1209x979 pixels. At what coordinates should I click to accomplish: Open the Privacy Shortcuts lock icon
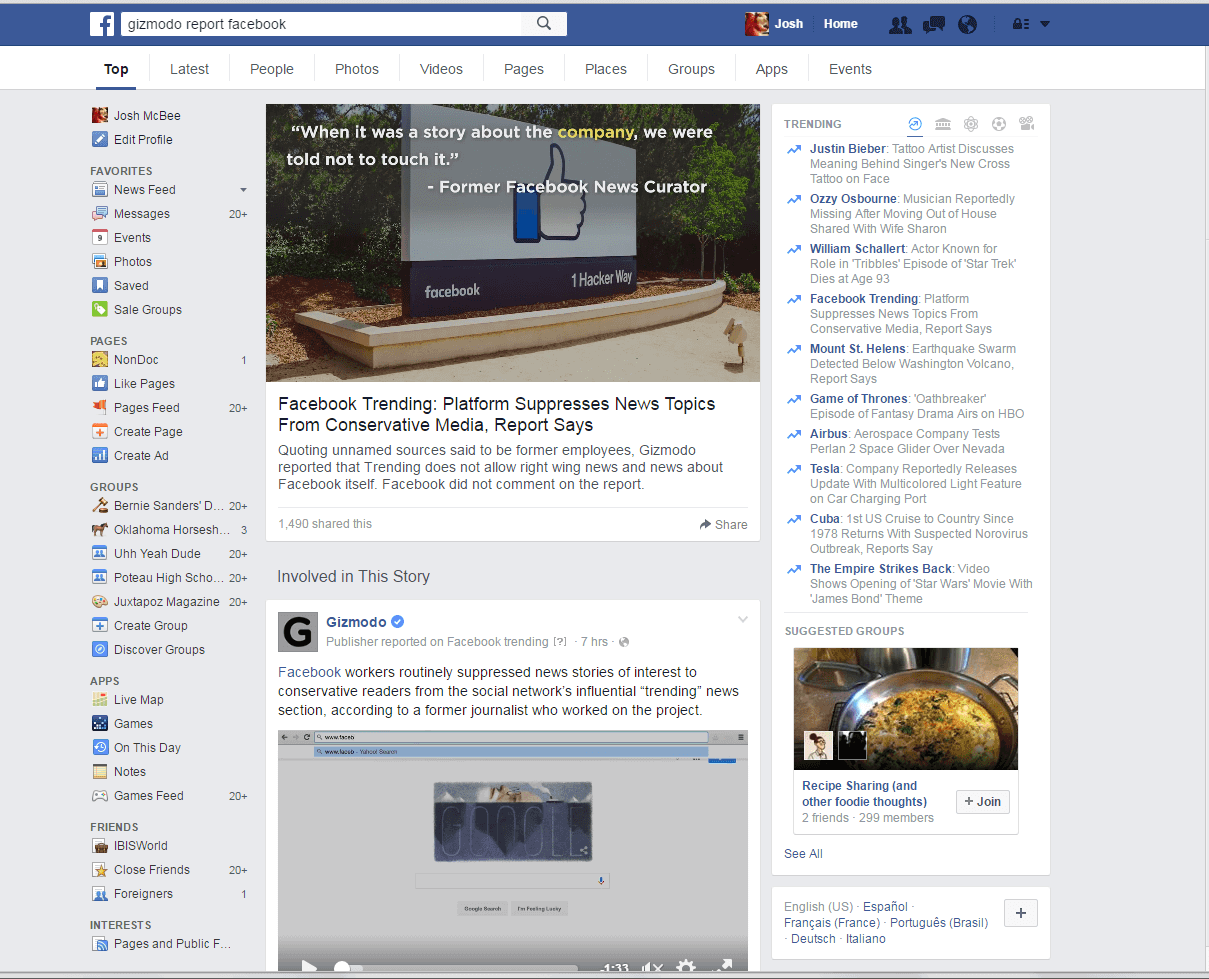coord(1020,25)
